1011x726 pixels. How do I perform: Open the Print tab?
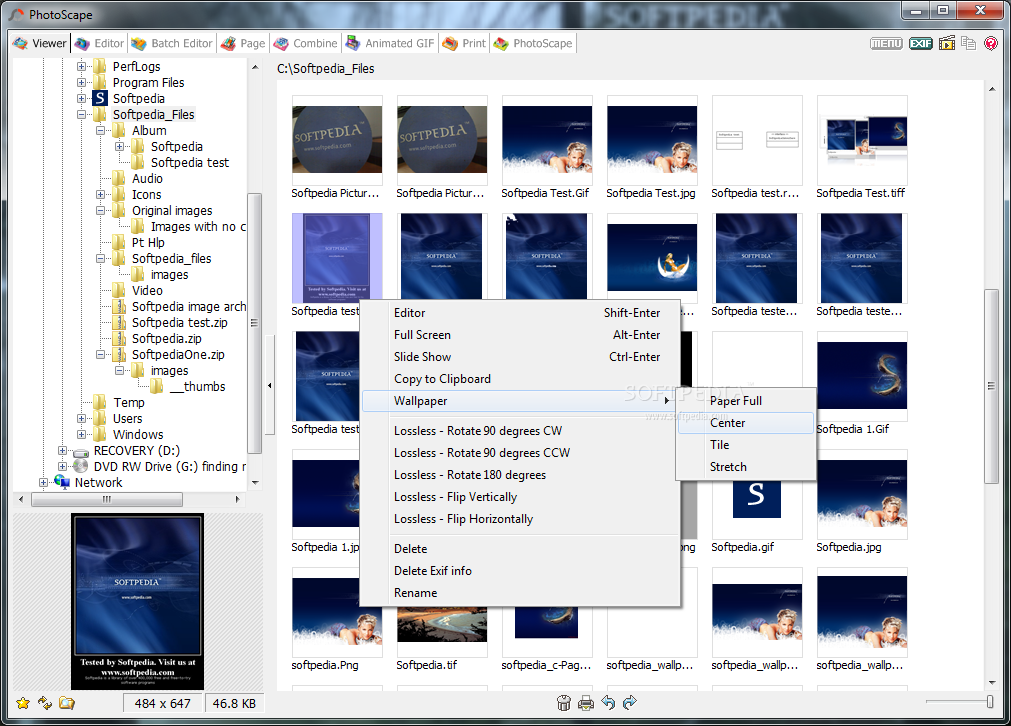click(x=464, y=43)
